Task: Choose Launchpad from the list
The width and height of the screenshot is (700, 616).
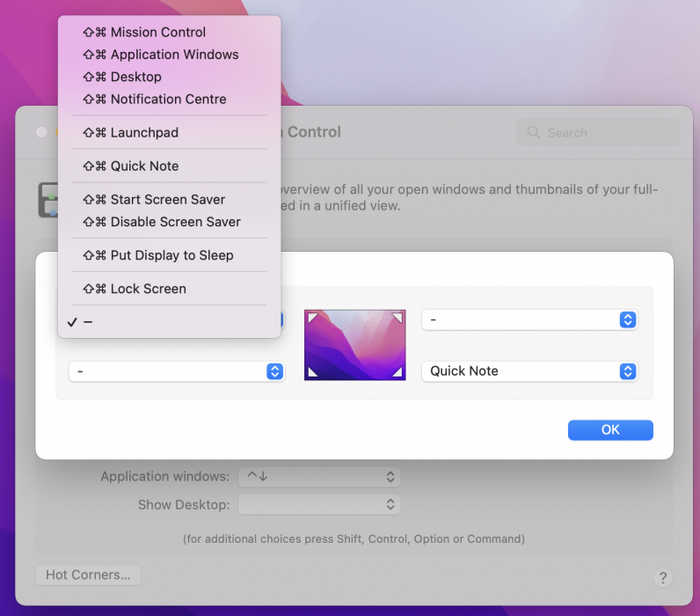Action: 144,132
